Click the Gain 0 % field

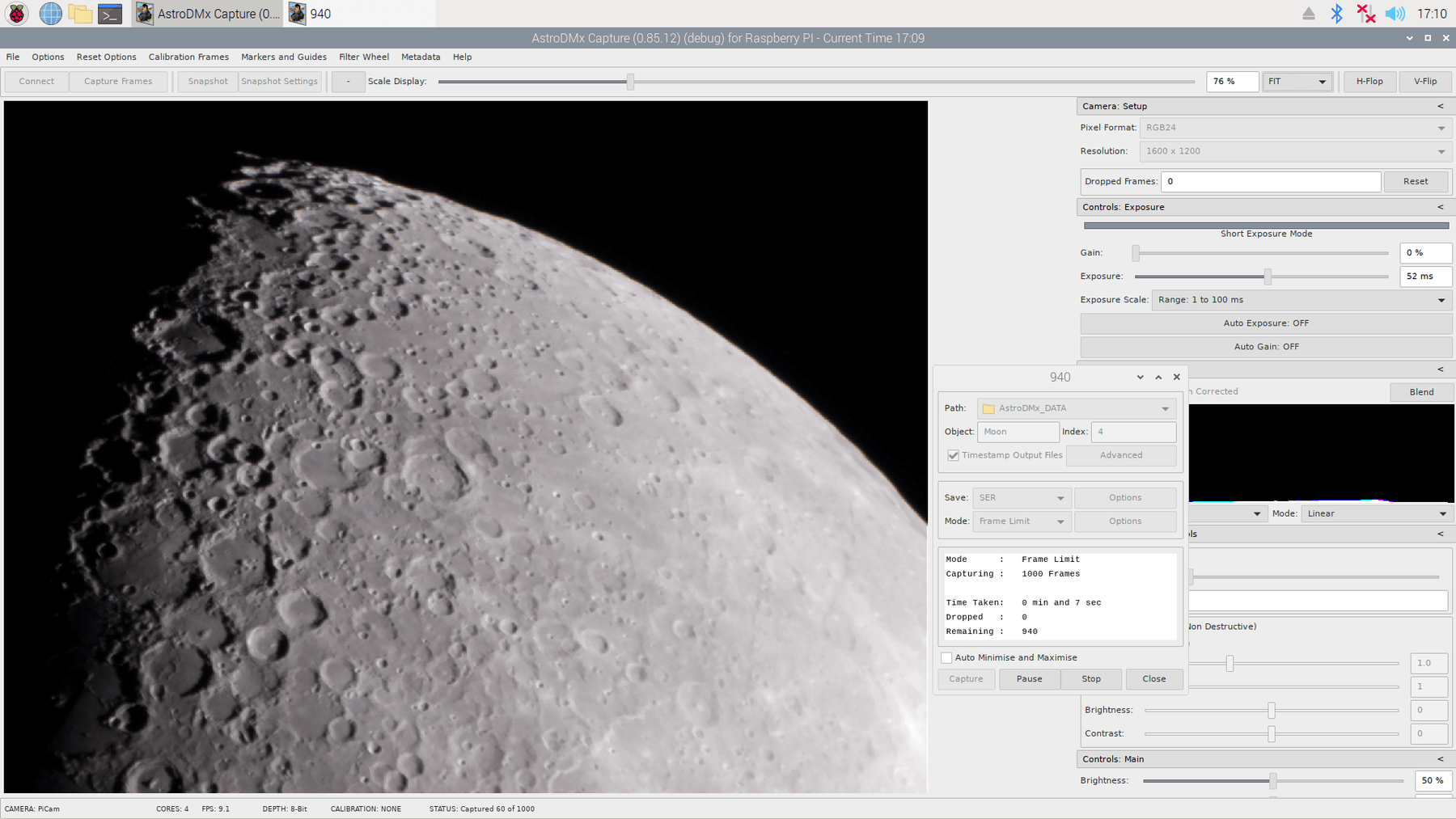(x=1425, y=253)
